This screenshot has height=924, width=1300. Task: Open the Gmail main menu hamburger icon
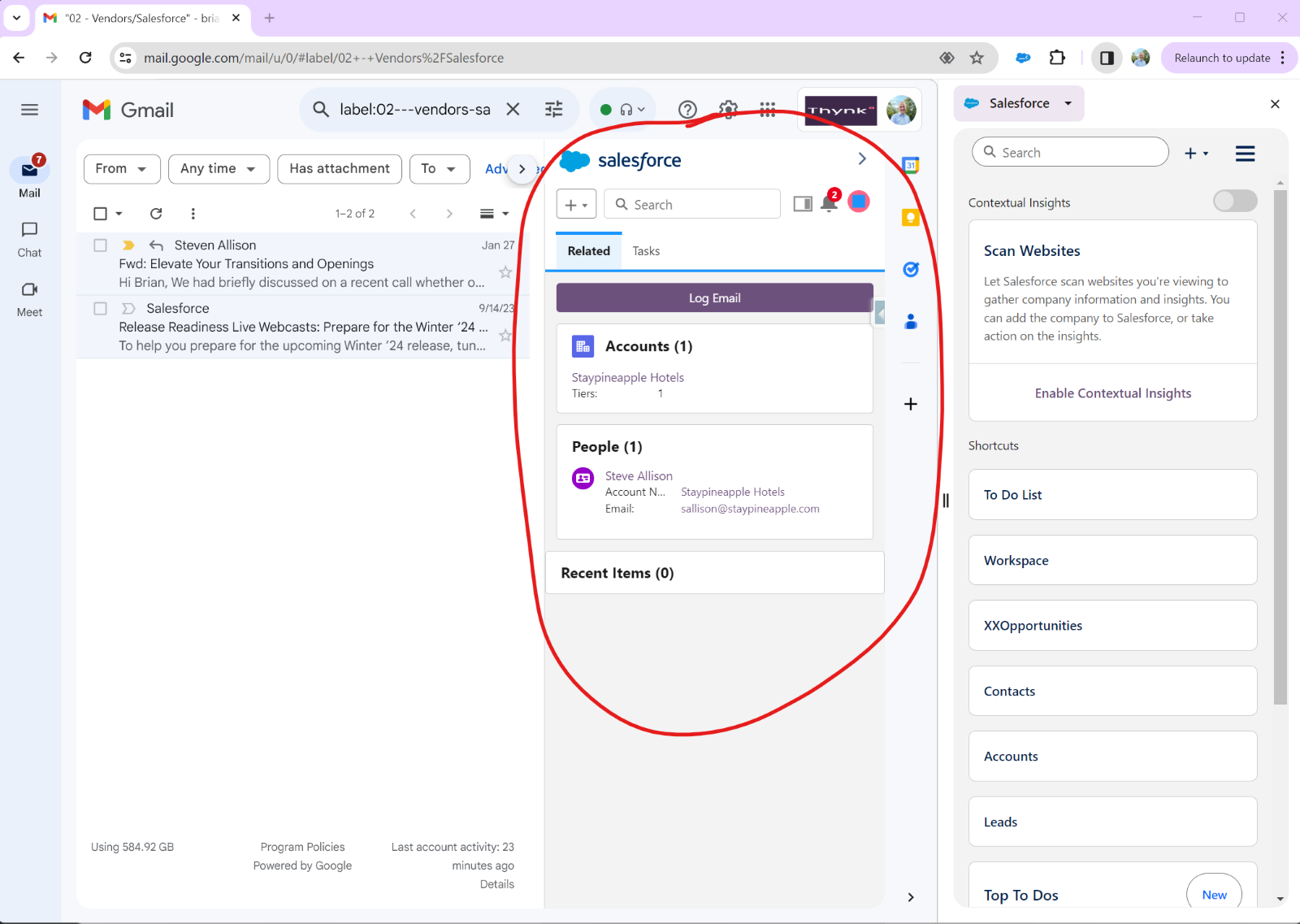click(29, 110)
